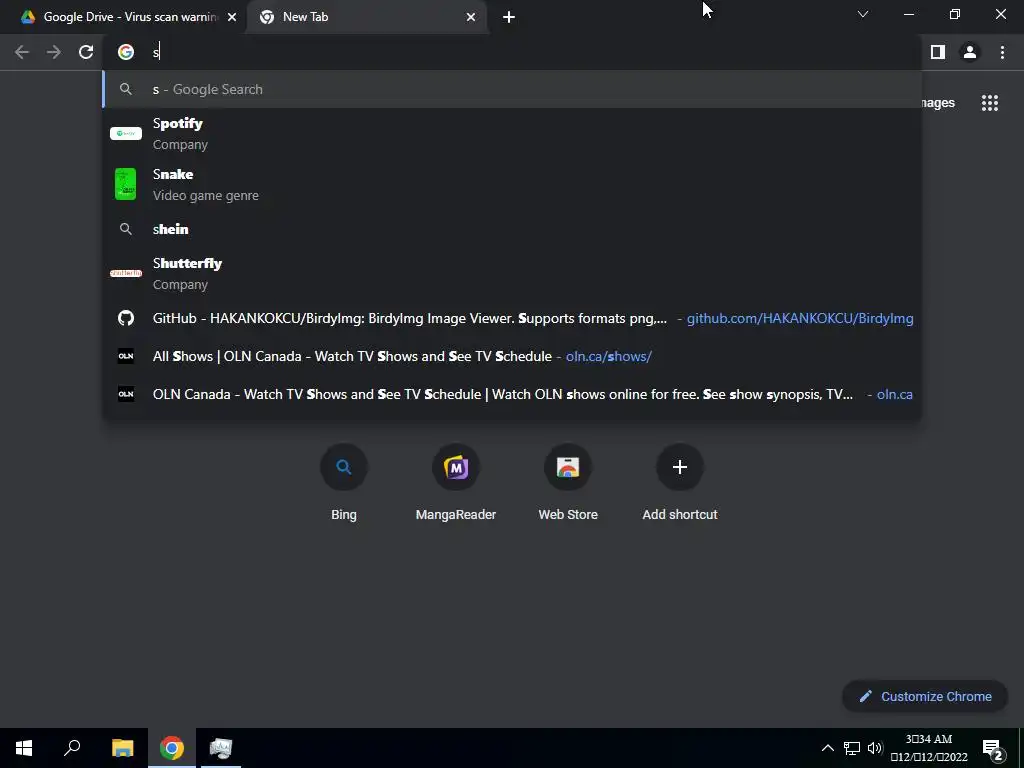Open the network tray icon
The image size is (1024, 768).
coord(852,748)
